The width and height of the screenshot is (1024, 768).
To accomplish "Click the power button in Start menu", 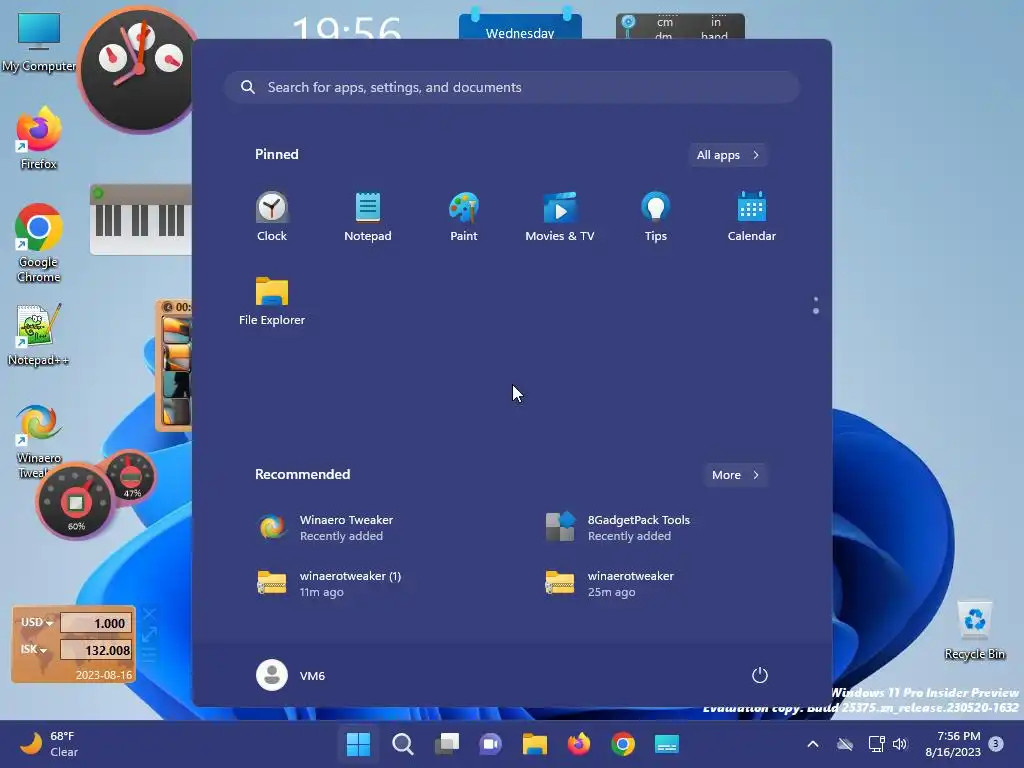I will coord(760,675).
